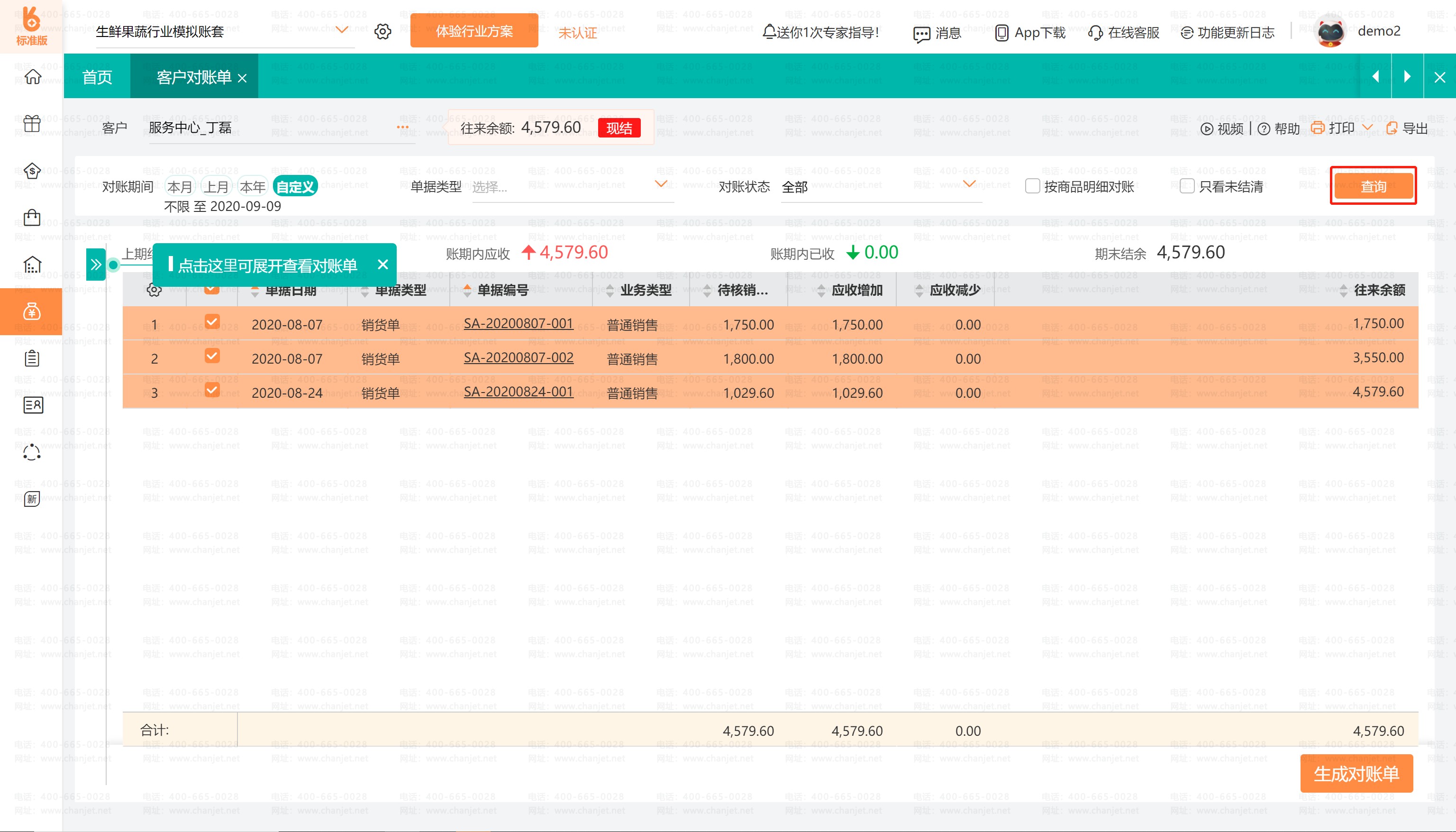1456x832 pixels.
Task: Click the Export (导出) icon
Action: coord(1392,128)
